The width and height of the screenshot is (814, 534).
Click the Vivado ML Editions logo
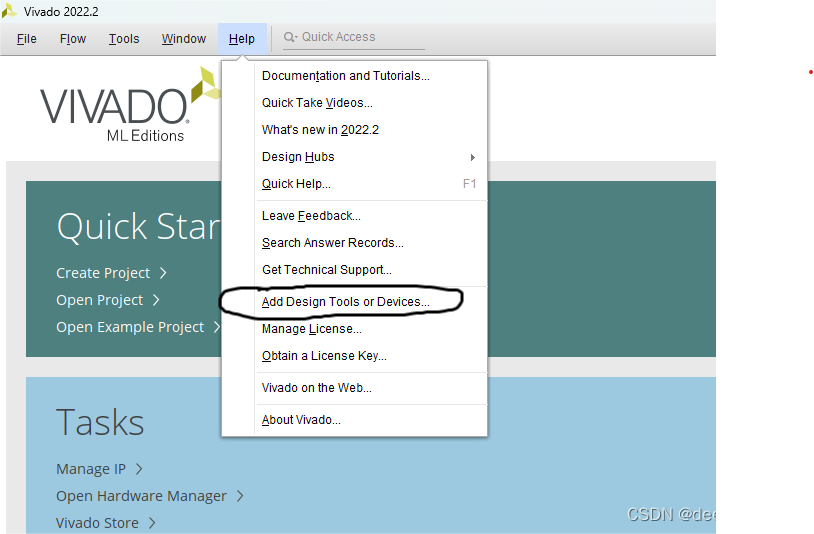click(130, 105)
